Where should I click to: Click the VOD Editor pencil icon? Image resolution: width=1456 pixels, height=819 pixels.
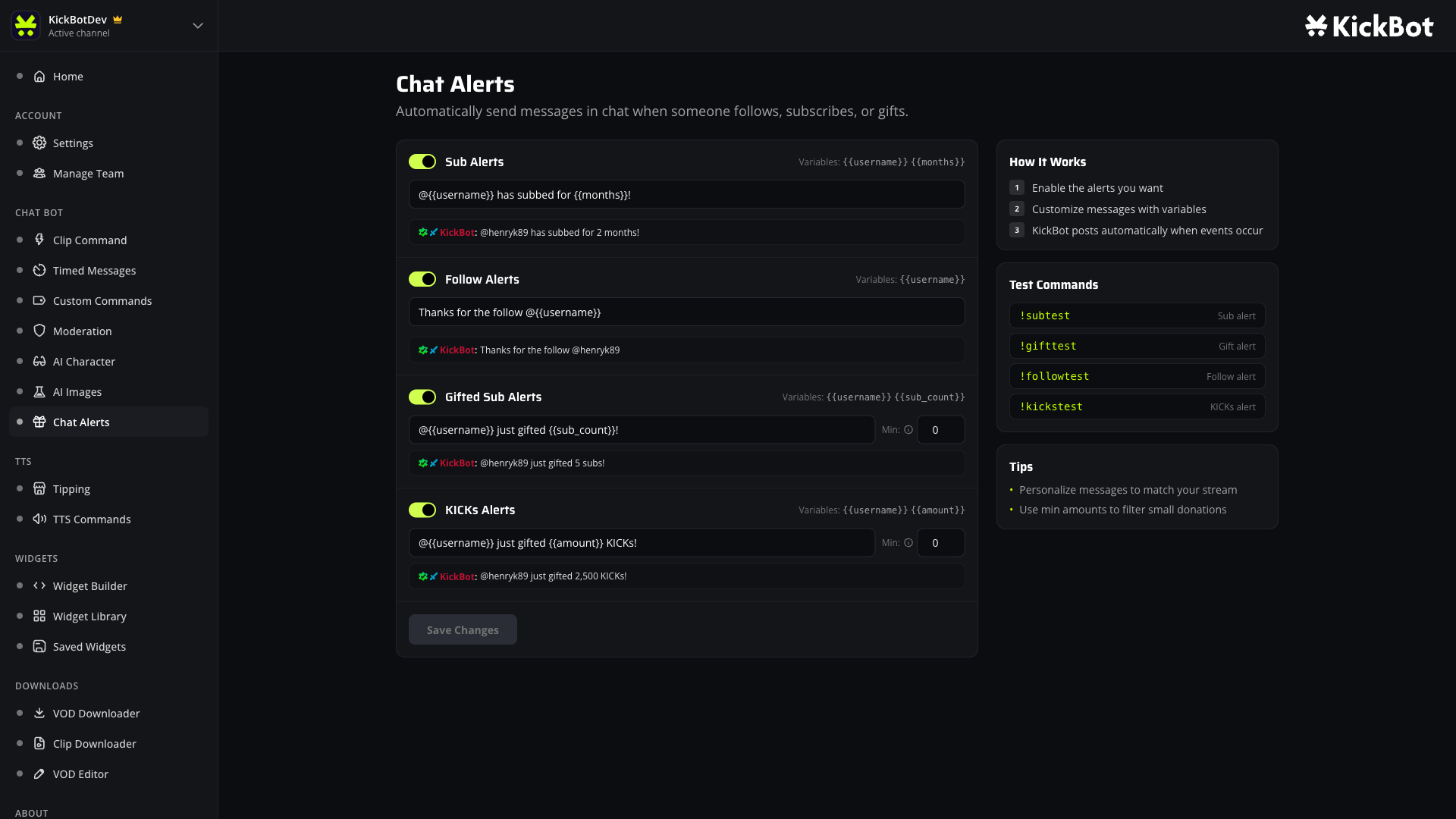[x=39, y=774]
